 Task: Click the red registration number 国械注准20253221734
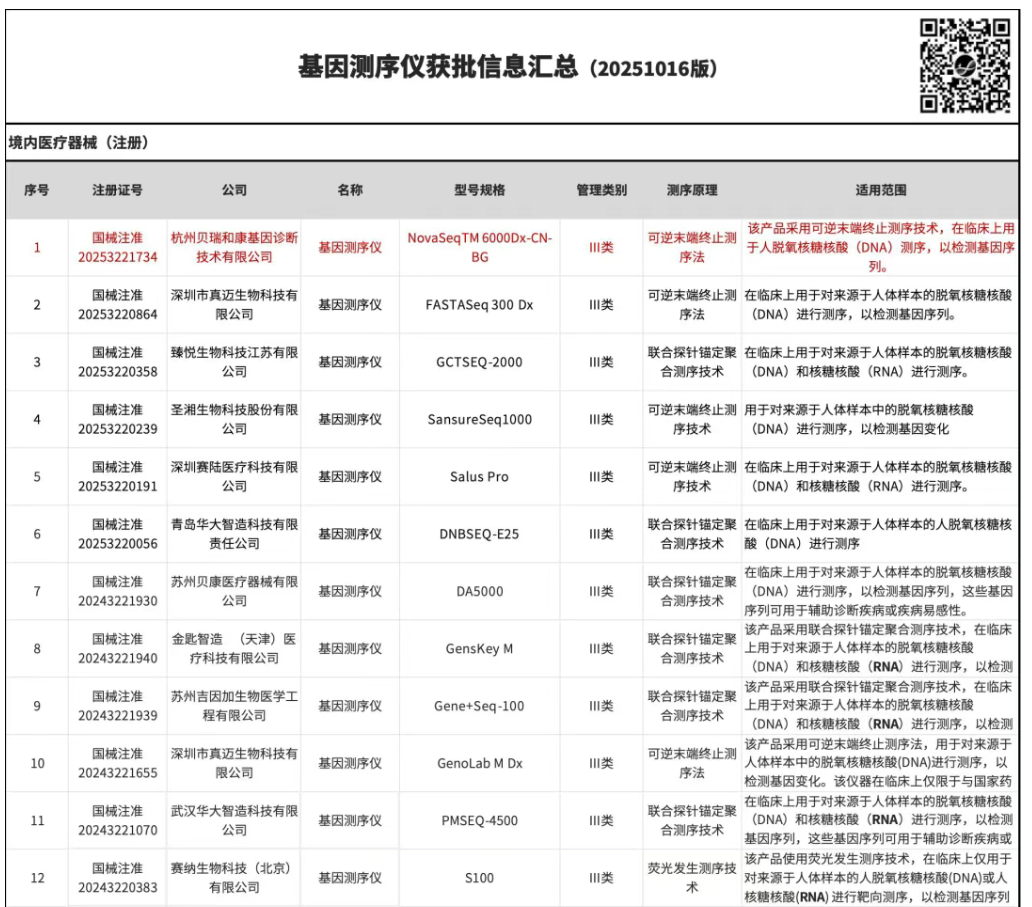tap(118, 247)
